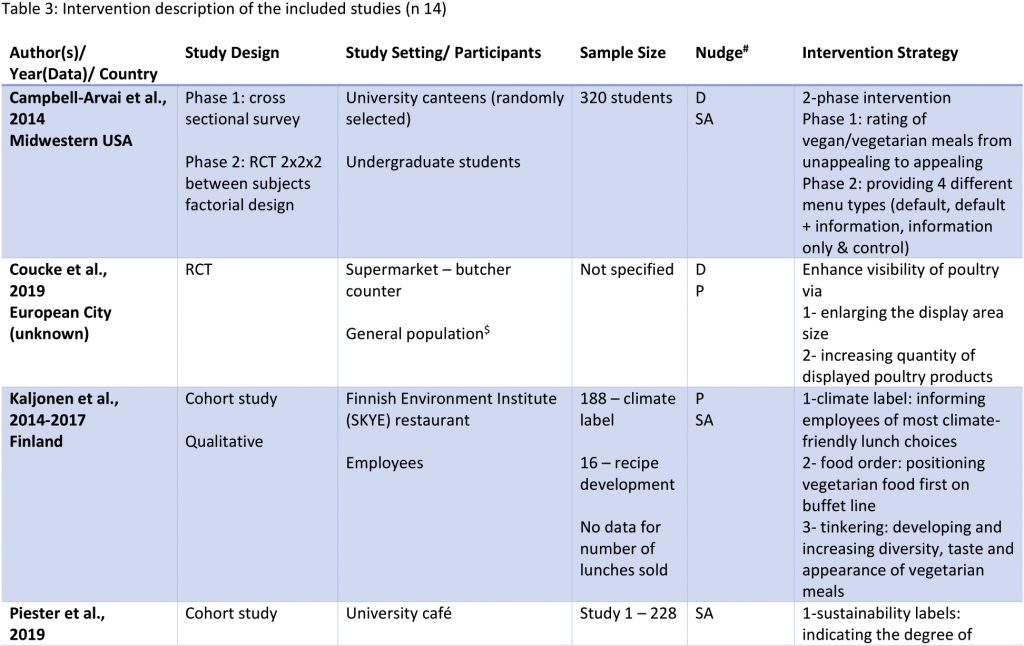
Task: Select the "Undergraduate students" participants text
Action: (x=433, y=162)
